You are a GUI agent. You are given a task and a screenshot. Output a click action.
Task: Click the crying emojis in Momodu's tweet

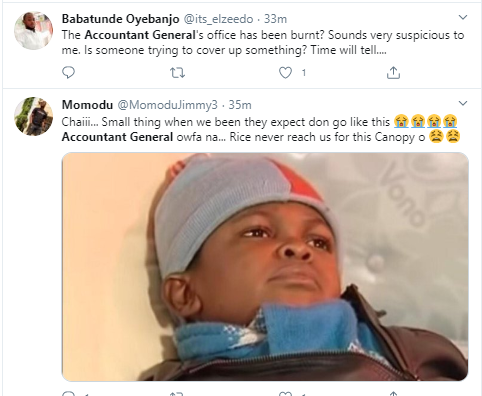click(x=425, y=122)
